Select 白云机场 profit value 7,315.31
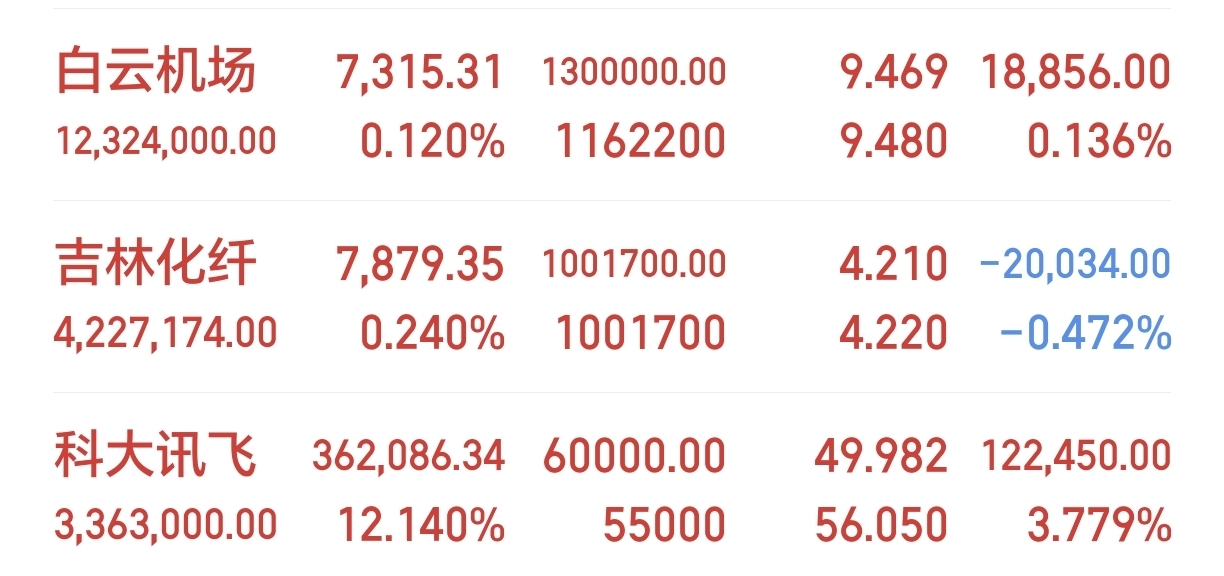This screenshot has width=1224, height=576. tap(420, 73)
